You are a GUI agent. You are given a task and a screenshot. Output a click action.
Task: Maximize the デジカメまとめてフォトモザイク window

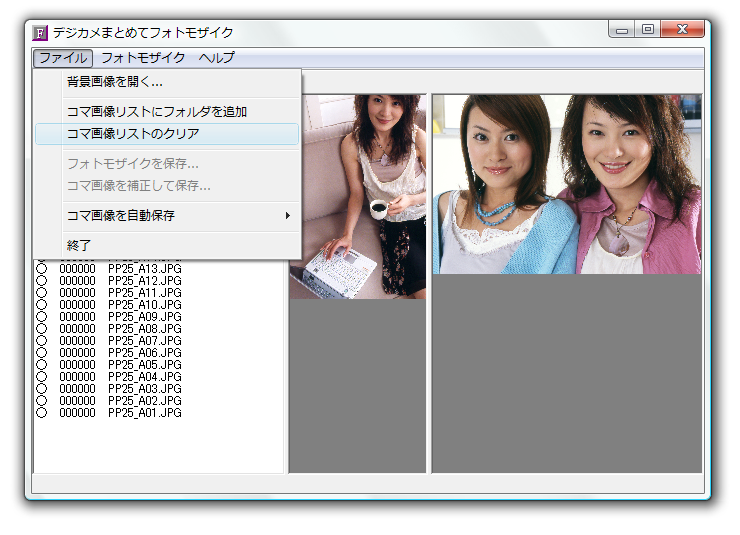(x=647, y=30)
